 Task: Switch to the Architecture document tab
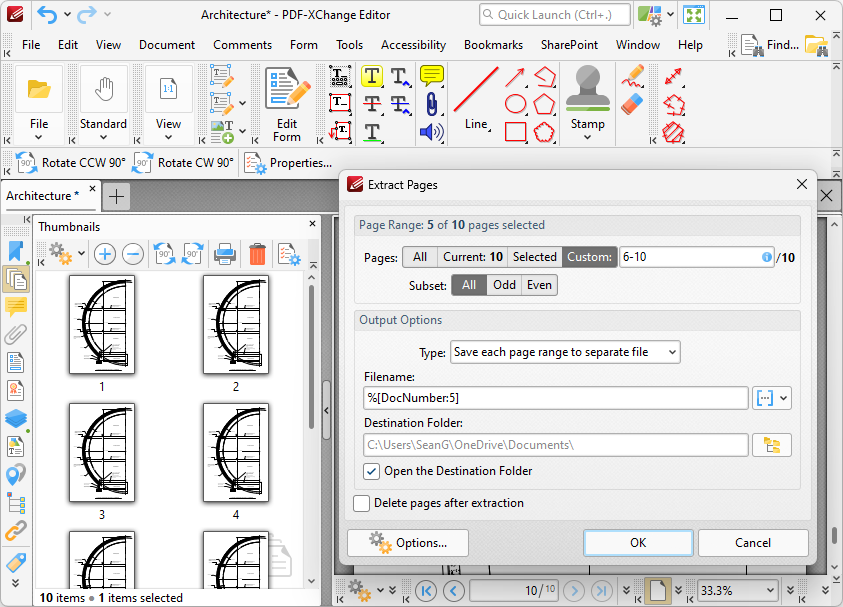[42, 196]
